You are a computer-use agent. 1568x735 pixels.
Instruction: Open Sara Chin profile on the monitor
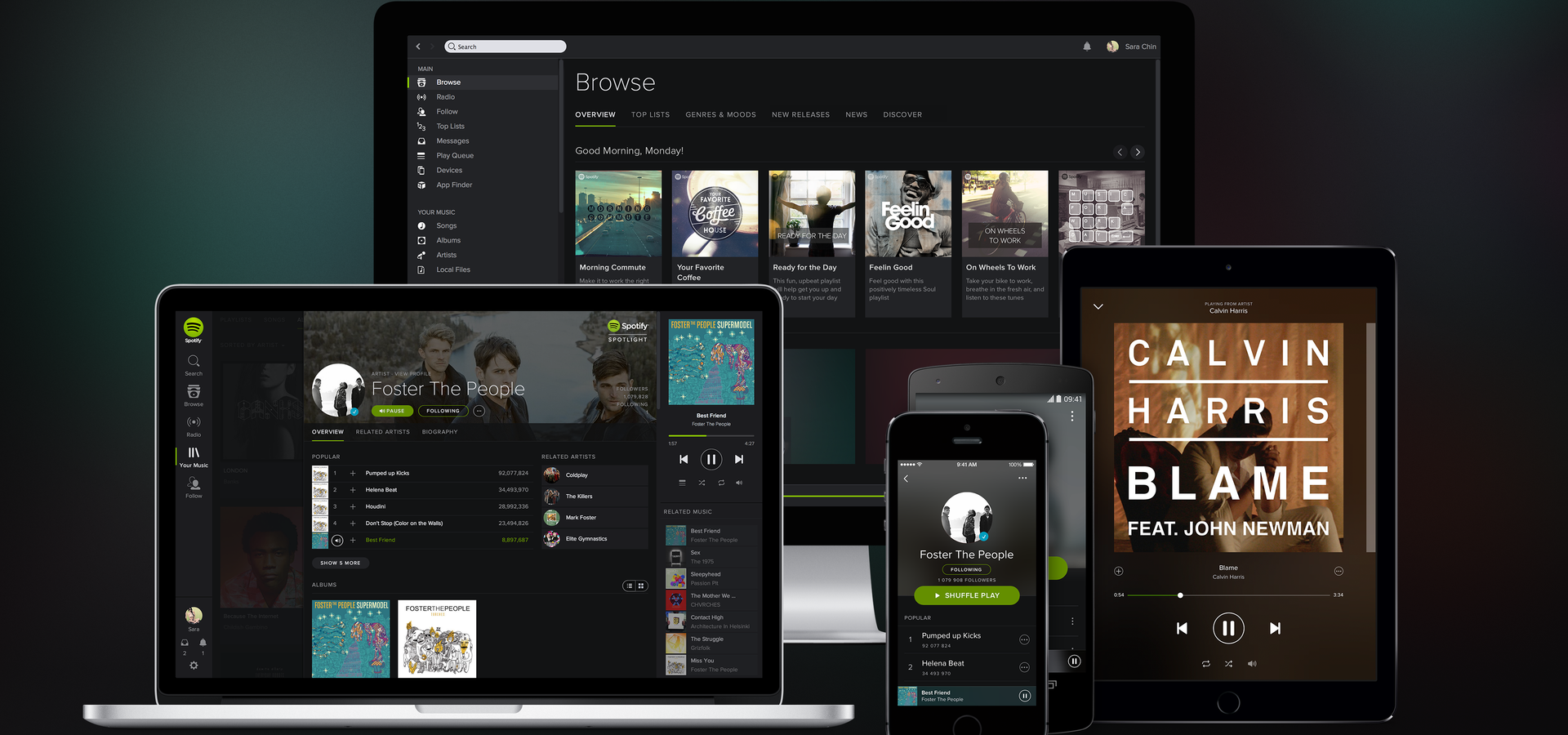(x=1131, y=47)
